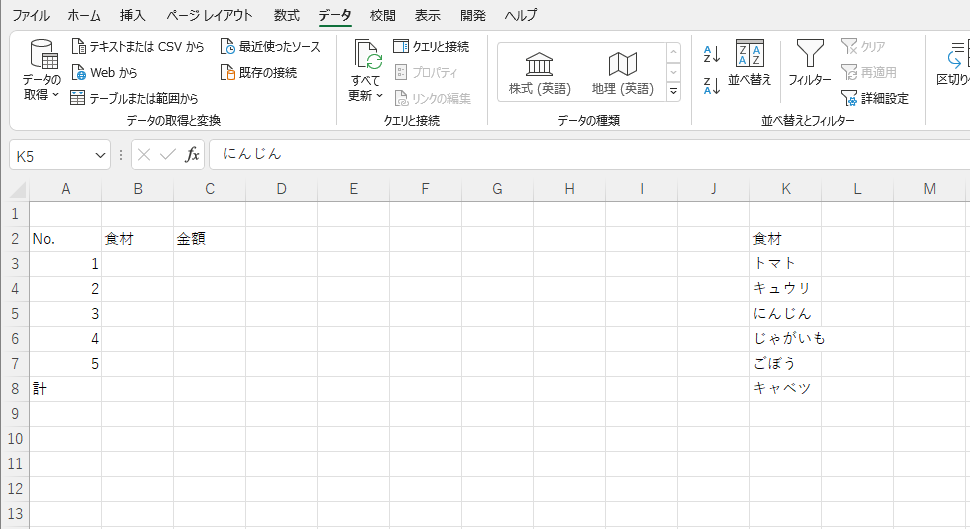Select column A header
Image resolution: width=970 pixels, height=529 pixels.
(x=66, y=189)
